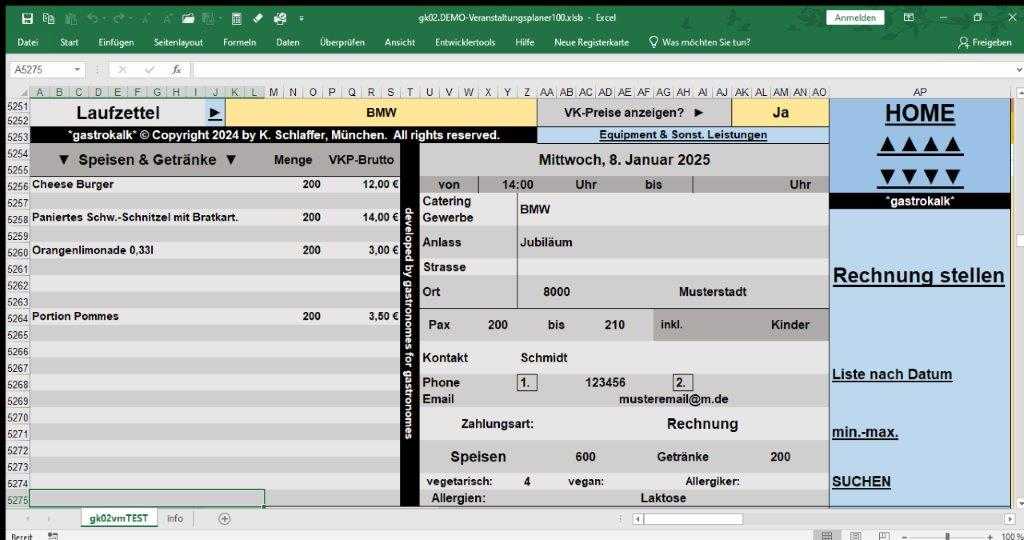This screenshot has width=1024, height=540.
Task: Click the HOME link in side panel
Action: pyautogui.click(x=919, y=114)
